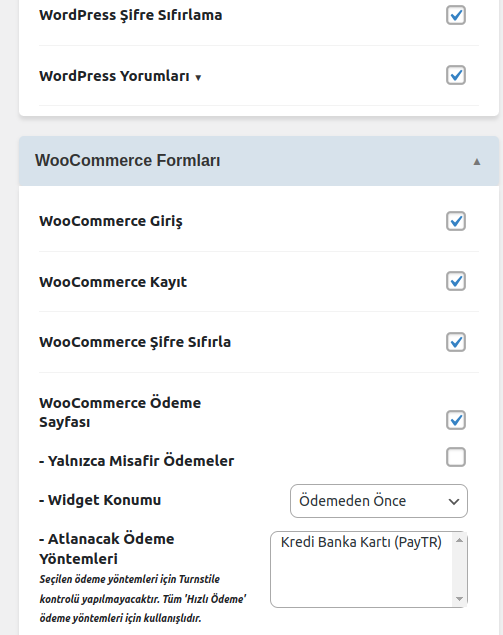The height and width of the screenshot is (635, 503).
Task: Click empty area in payment methods listbox
Action: pos(361,578)
